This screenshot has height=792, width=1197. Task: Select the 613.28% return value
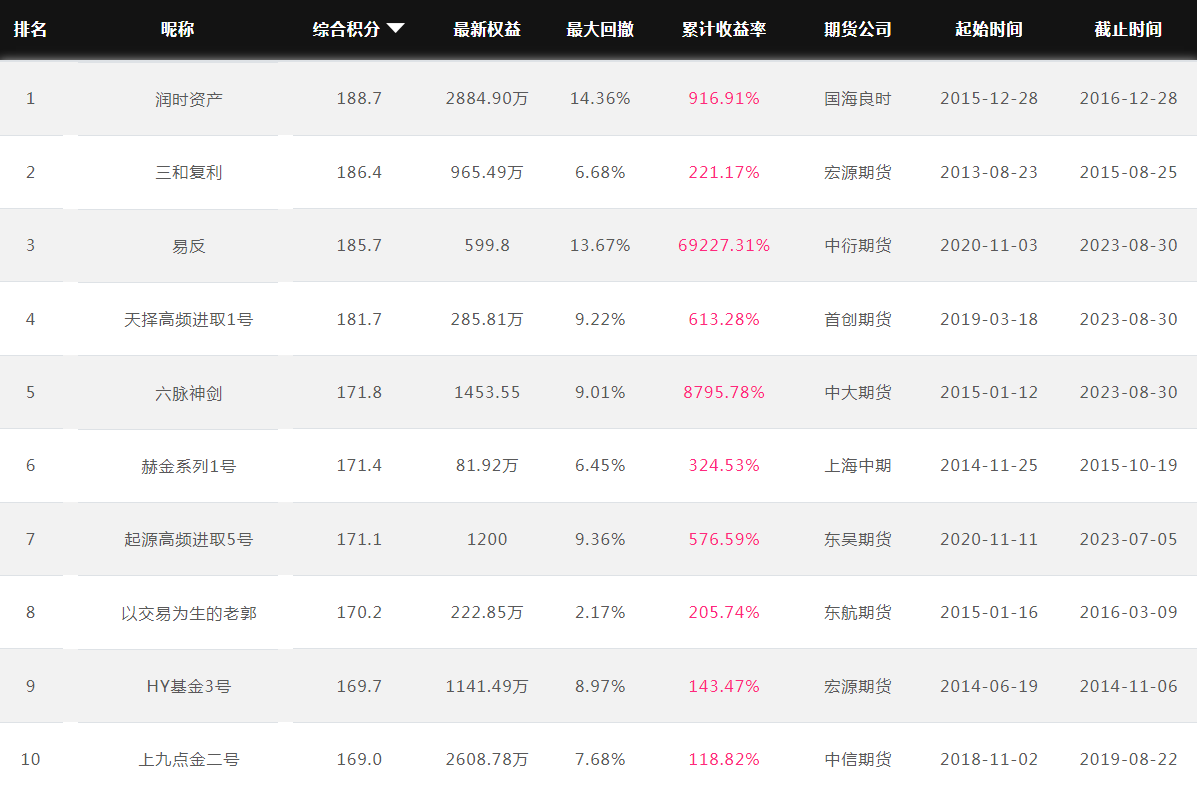(724, 318)
